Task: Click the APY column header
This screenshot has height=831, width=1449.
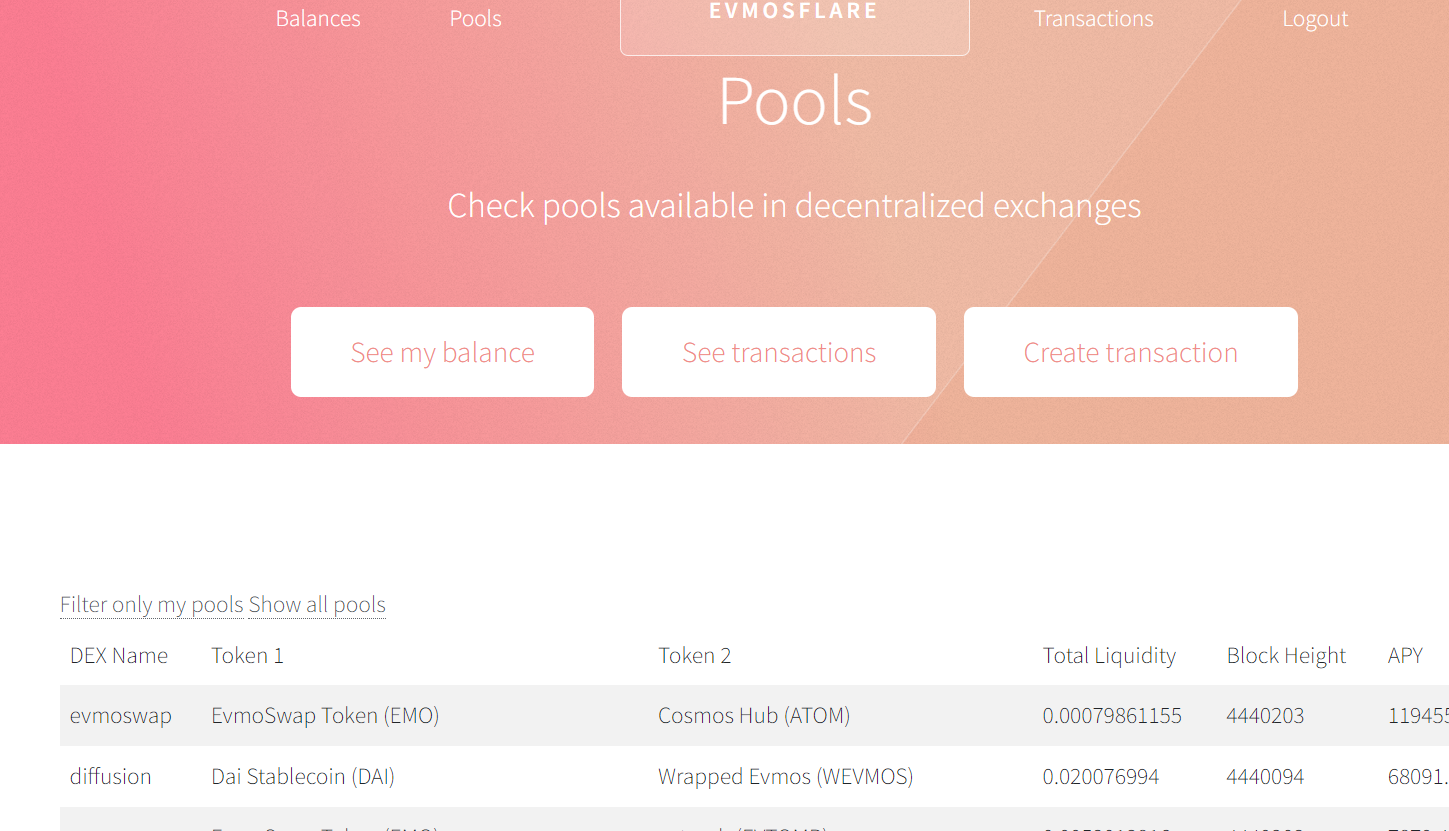Action: pyautogui.click(x=1405, y=656)
